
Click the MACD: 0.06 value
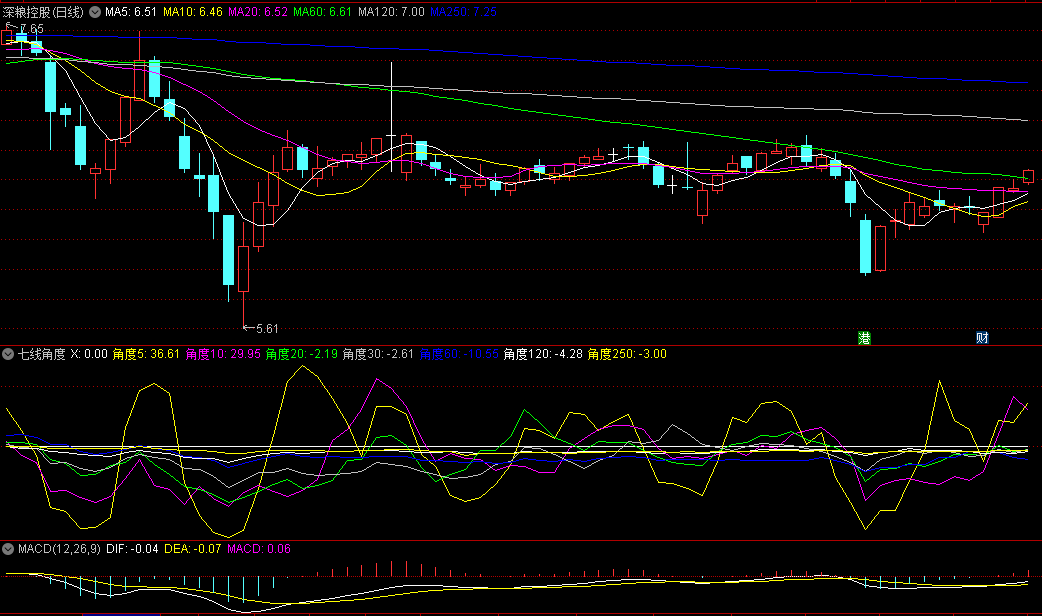coord(259,549)
